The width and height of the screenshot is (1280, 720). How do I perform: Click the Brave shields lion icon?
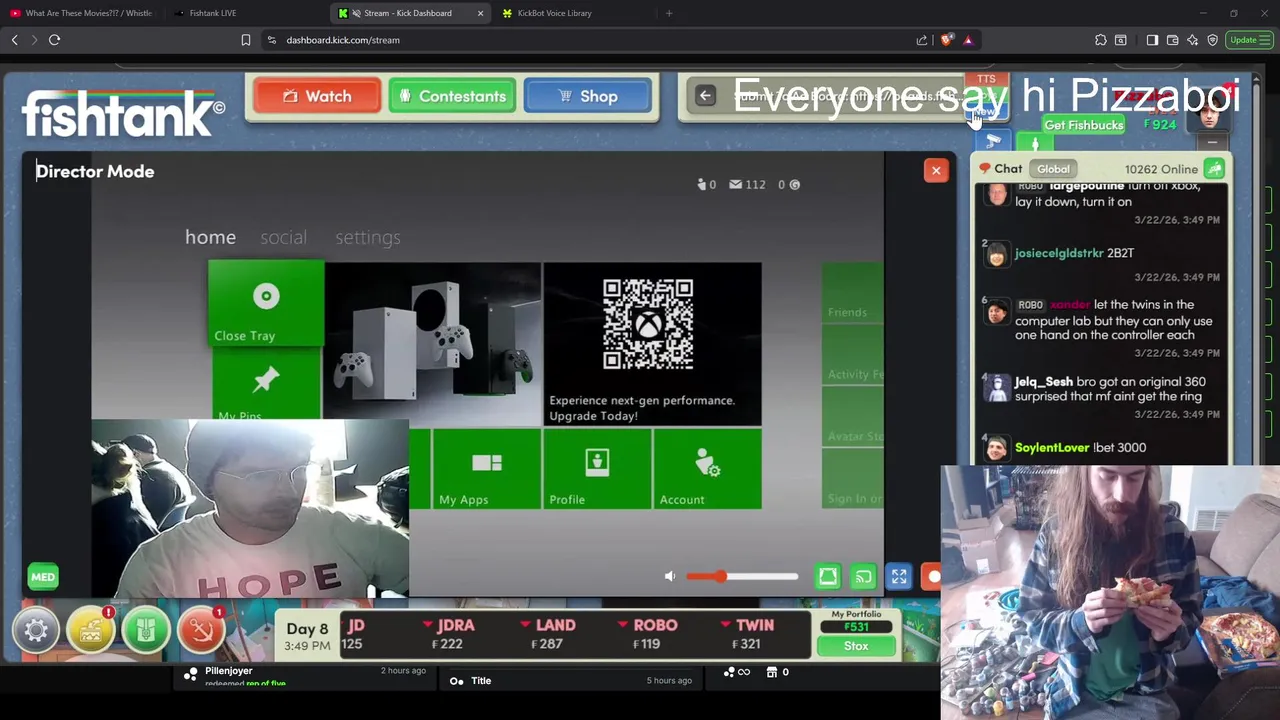pyautogui.click(x=947, y=40)
